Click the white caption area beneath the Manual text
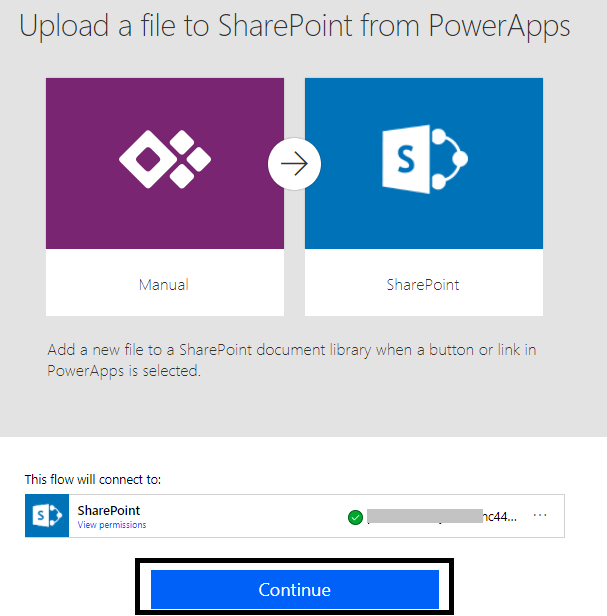The width and height of the screenshot is (607, 616). (164, 304)
